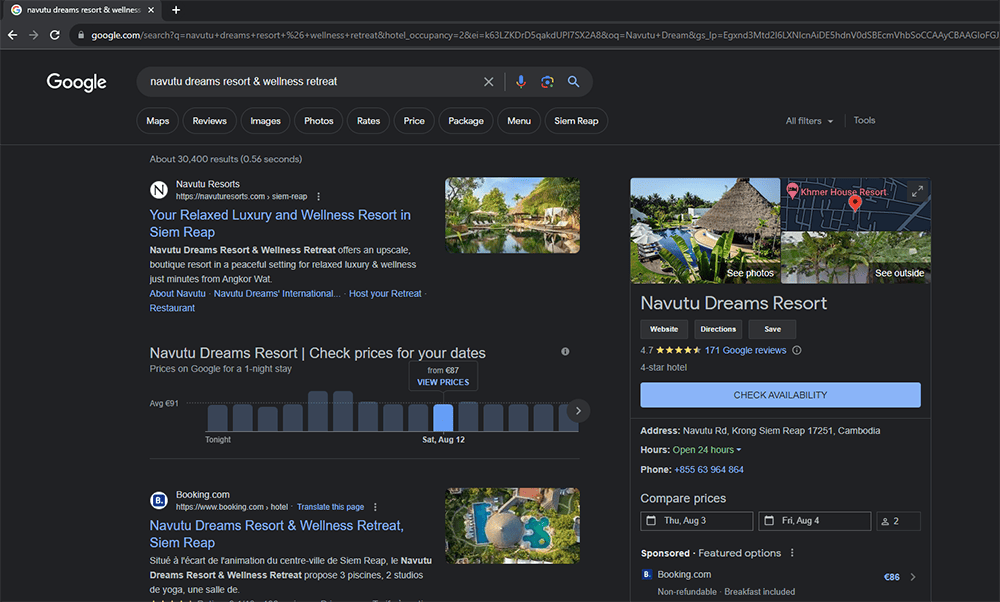Open Google Lens via the camera icon
Viewport: 1000px width, 602px height.
click(547, 81)
